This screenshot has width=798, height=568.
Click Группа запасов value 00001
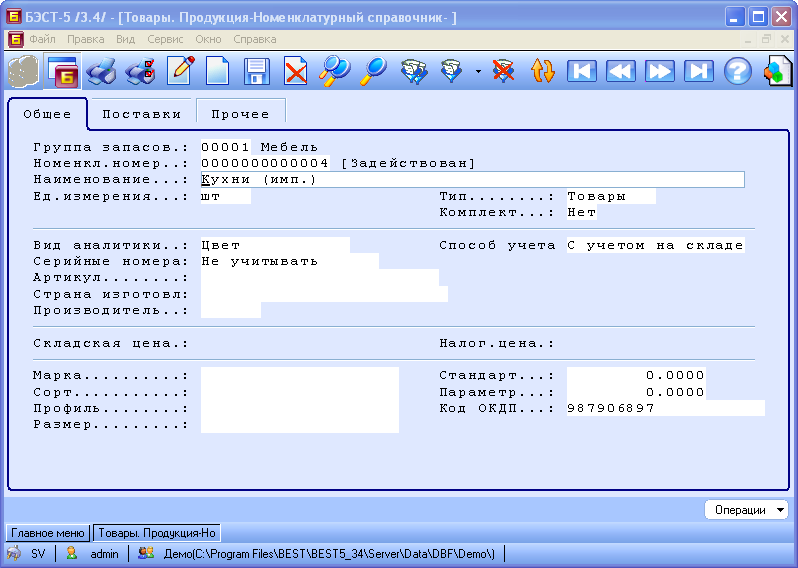[x=225, y=147]
